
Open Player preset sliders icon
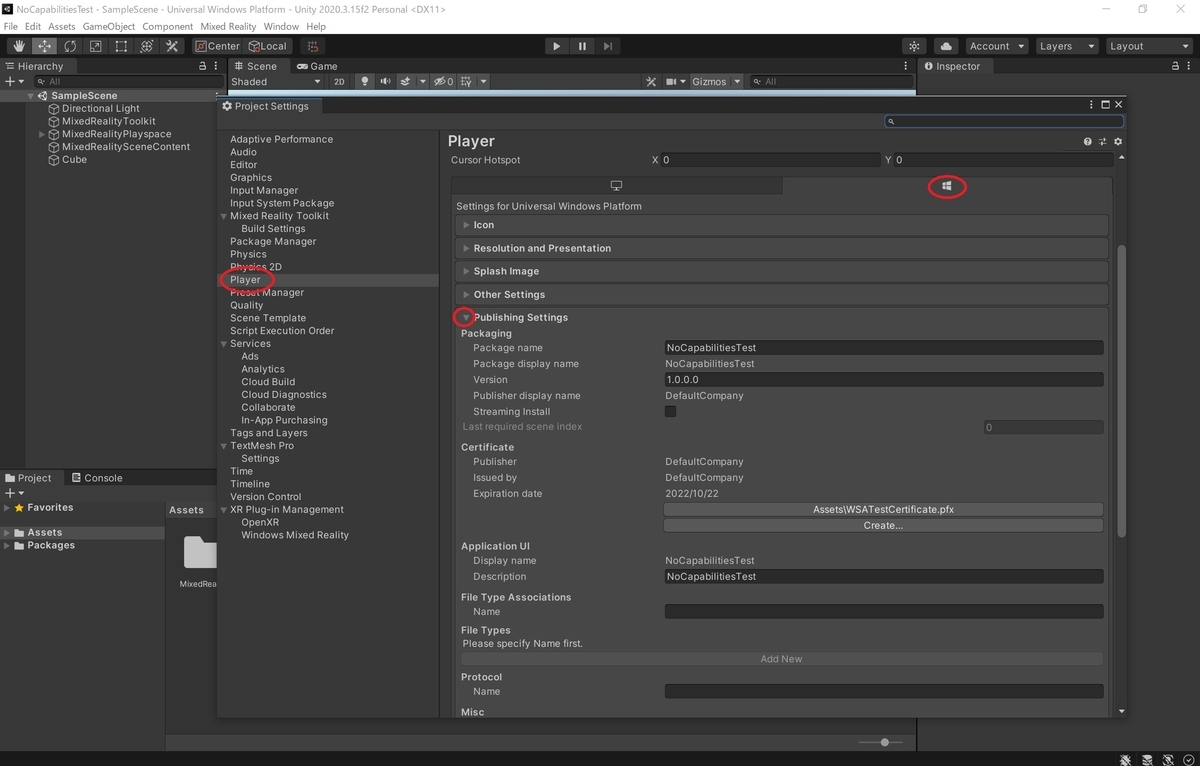coord(1102,142)
